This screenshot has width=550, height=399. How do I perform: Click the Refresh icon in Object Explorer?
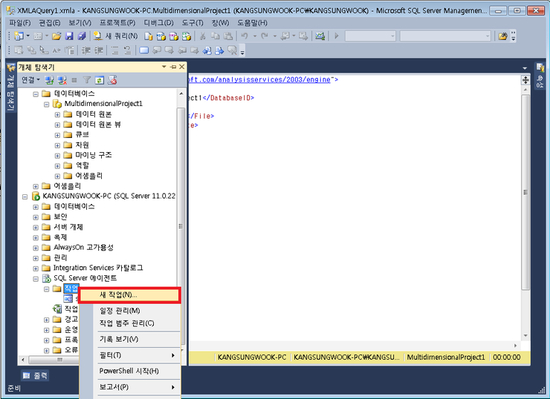click(100, 80)
